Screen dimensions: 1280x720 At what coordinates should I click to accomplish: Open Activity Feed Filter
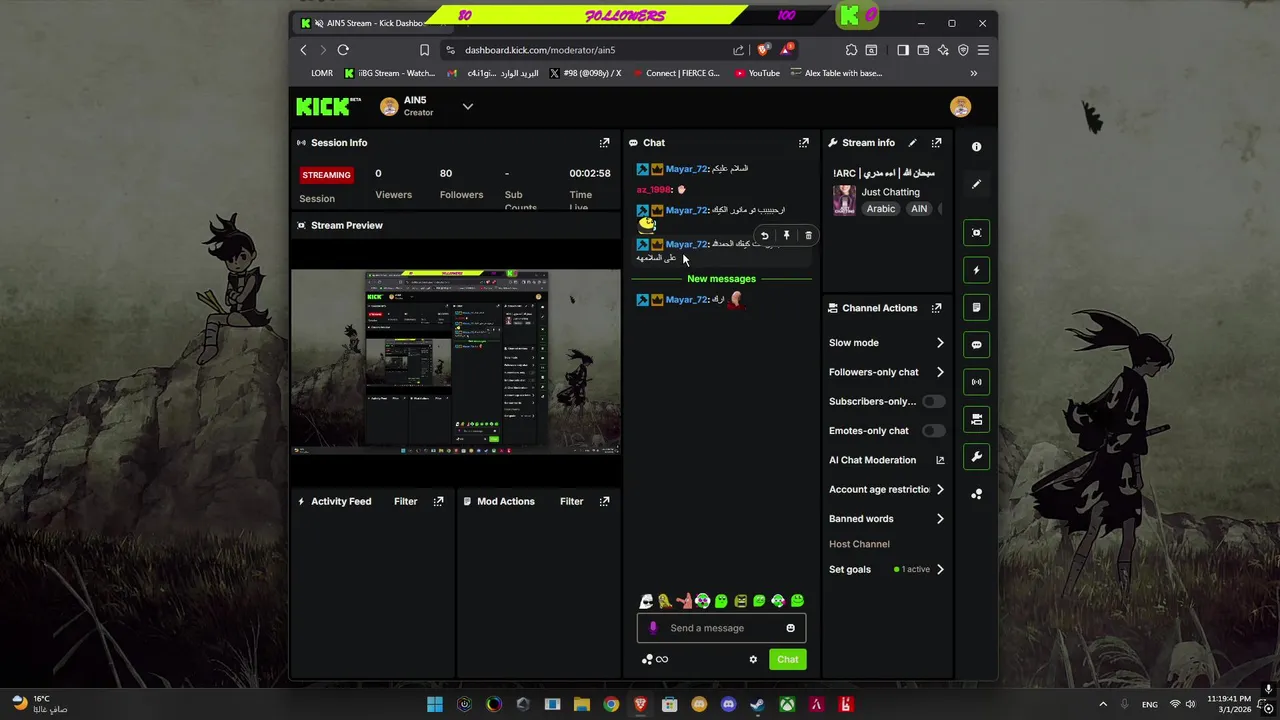pos(405,501)
